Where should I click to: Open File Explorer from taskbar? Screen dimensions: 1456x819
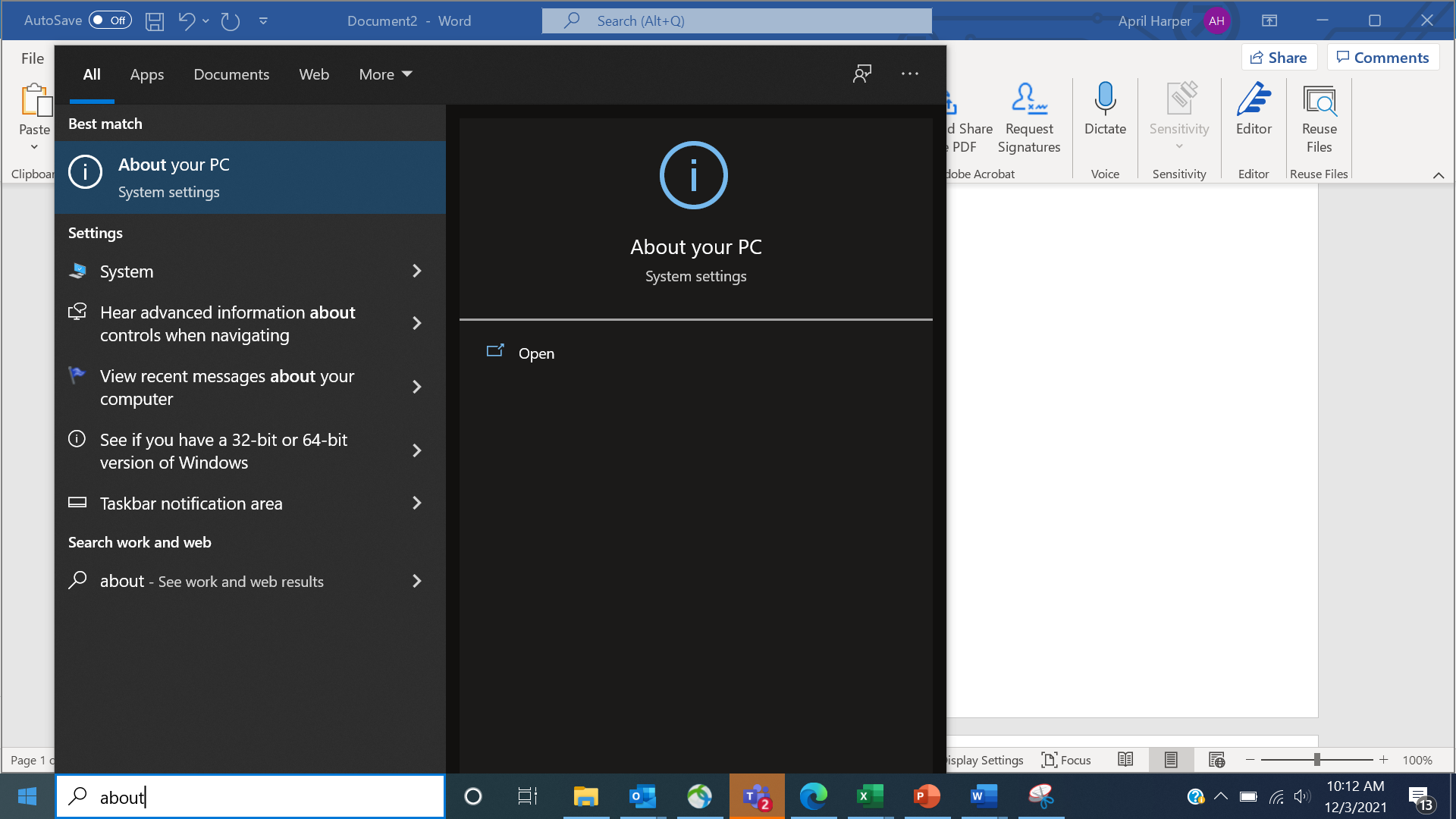[x=585, y=796]
